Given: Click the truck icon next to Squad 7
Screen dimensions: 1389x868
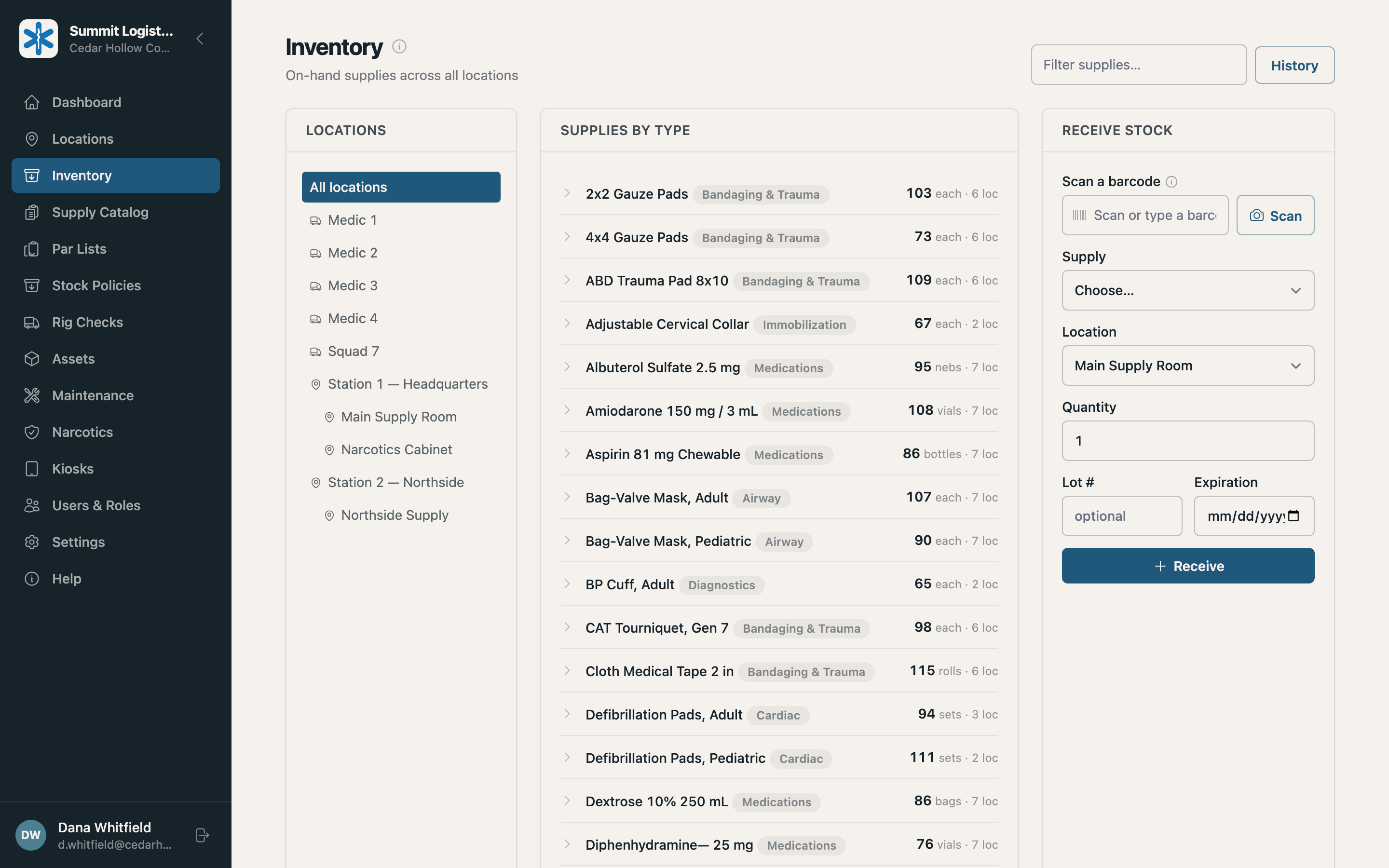Looking at the screenshot, I should click(316, 352).
